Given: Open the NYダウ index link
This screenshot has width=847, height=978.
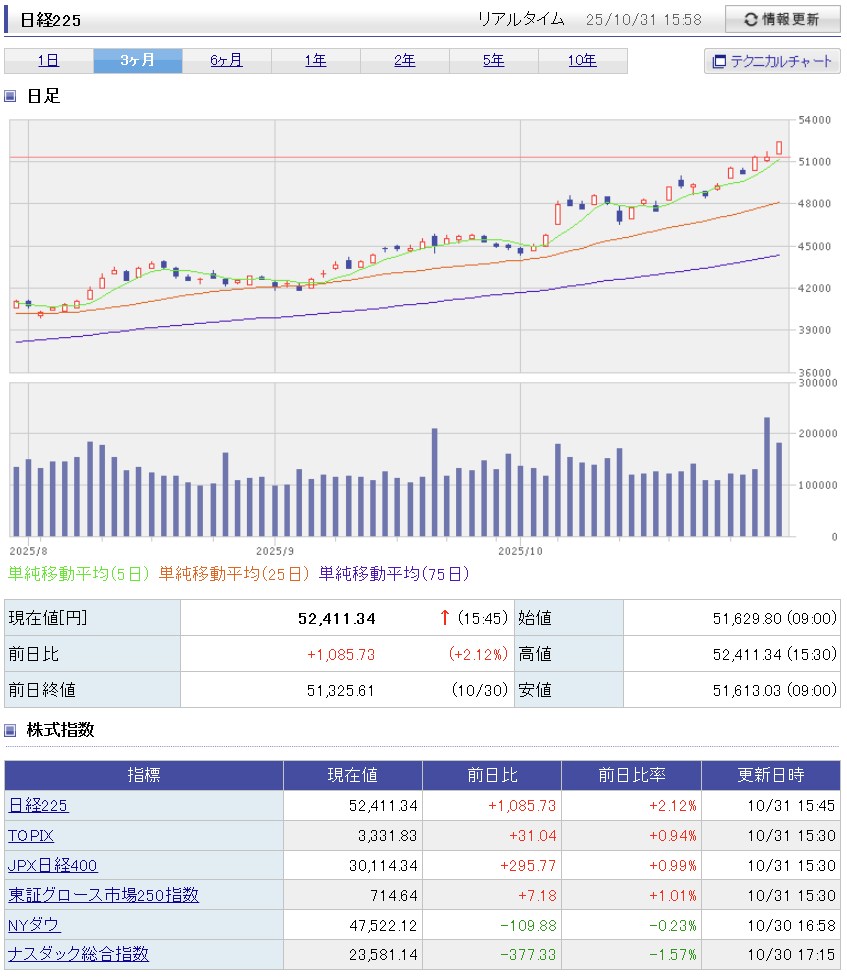Looking at the screenshot, I should [34, 925].
